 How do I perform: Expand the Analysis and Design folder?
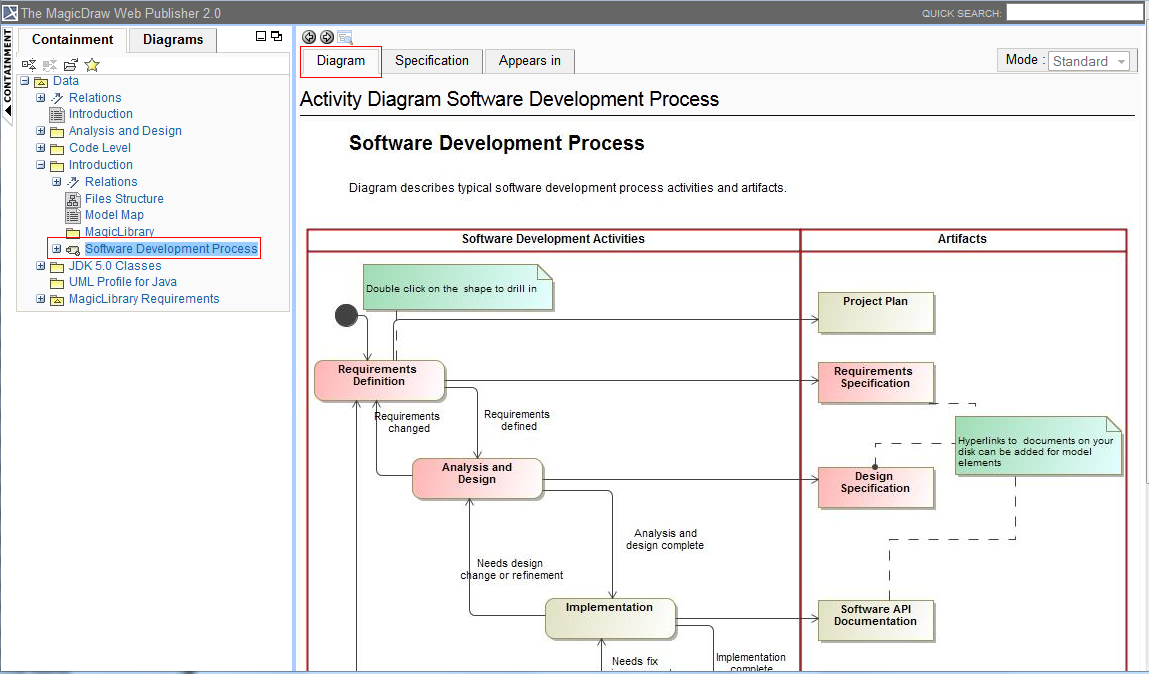pyautogui.click(x=41, y=131)
